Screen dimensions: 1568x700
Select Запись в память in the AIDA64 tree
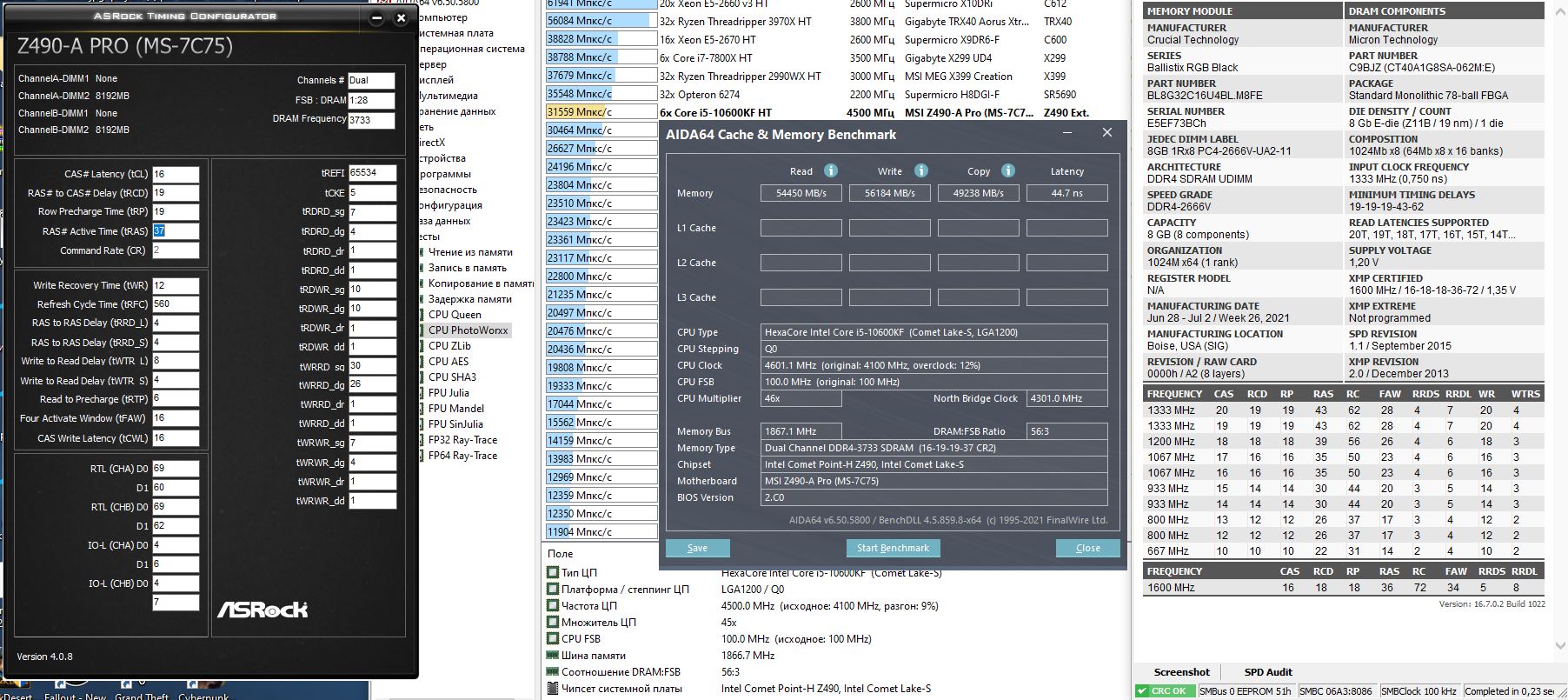click(468, 268)
